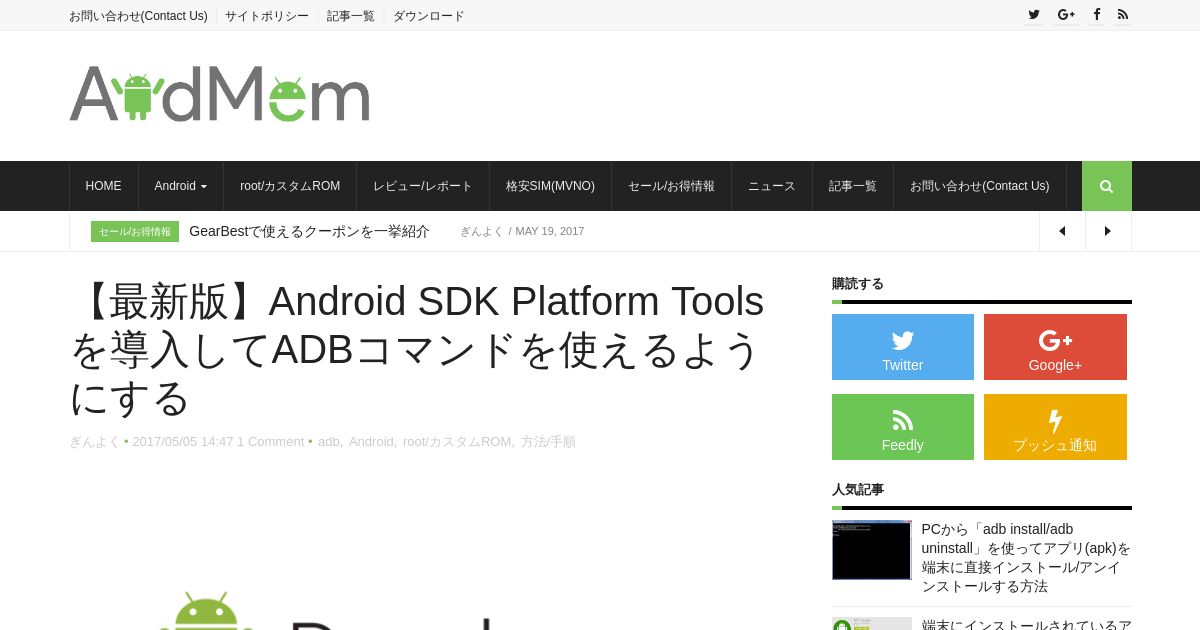This screenshot has height=630, width=1200.
Task: Open 格安SIM(MVNO) menu item
Action: click(x=550, y=186)
